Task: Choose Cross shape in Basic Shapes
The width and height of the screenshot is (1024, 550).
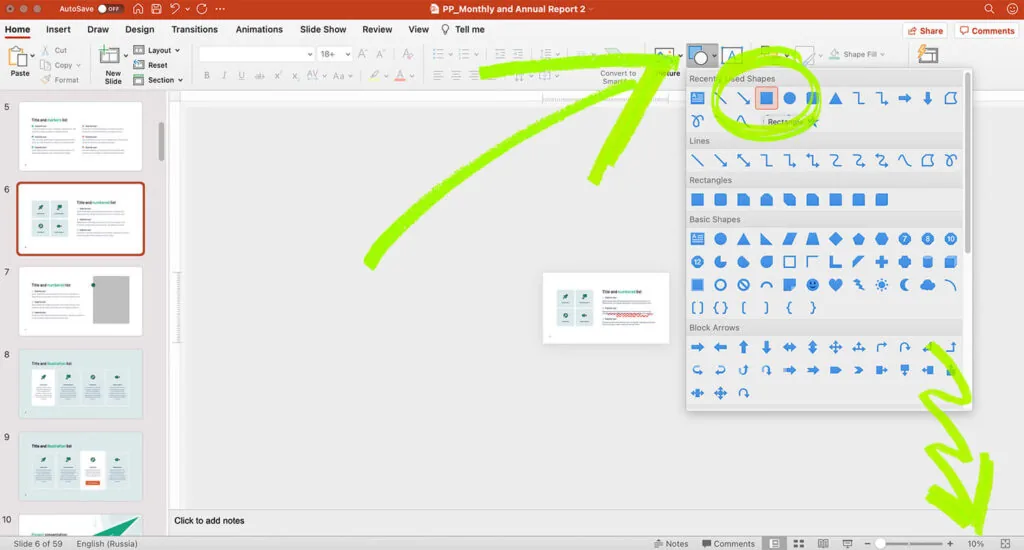Action: (x=882, y=262)
